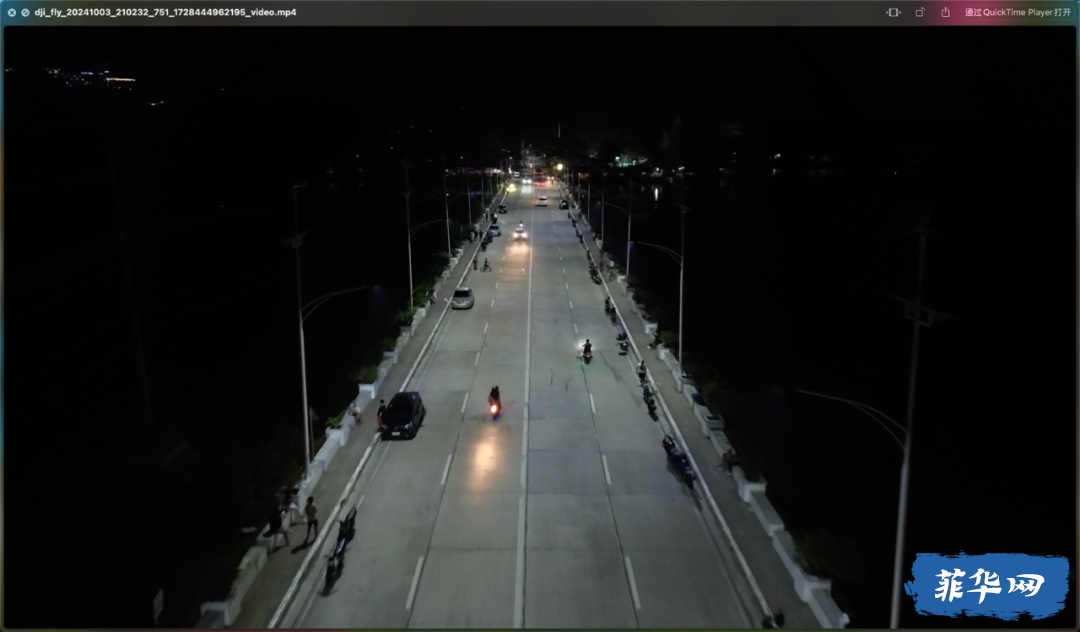The image size is (1080, 632).
Task: Click the parked scooter at the bottom-left curb
Action: [340, 549]
